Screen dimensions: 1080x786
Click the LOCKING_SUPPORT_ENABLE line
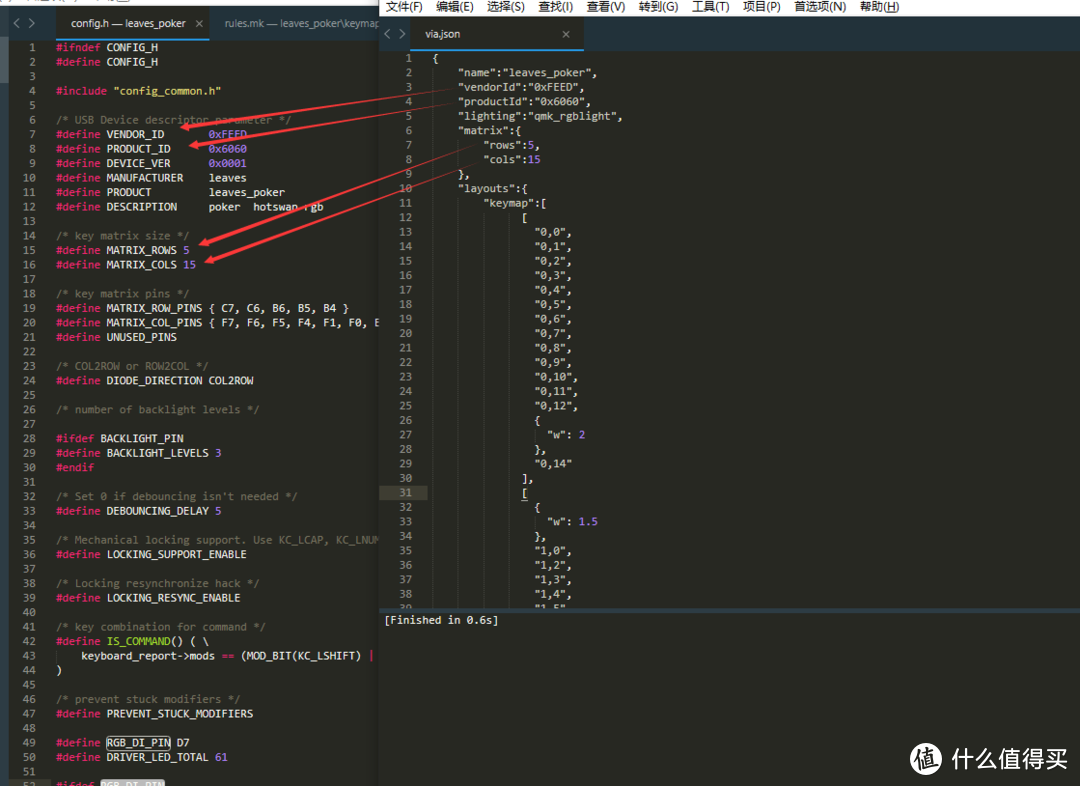(x=151, y=554)
